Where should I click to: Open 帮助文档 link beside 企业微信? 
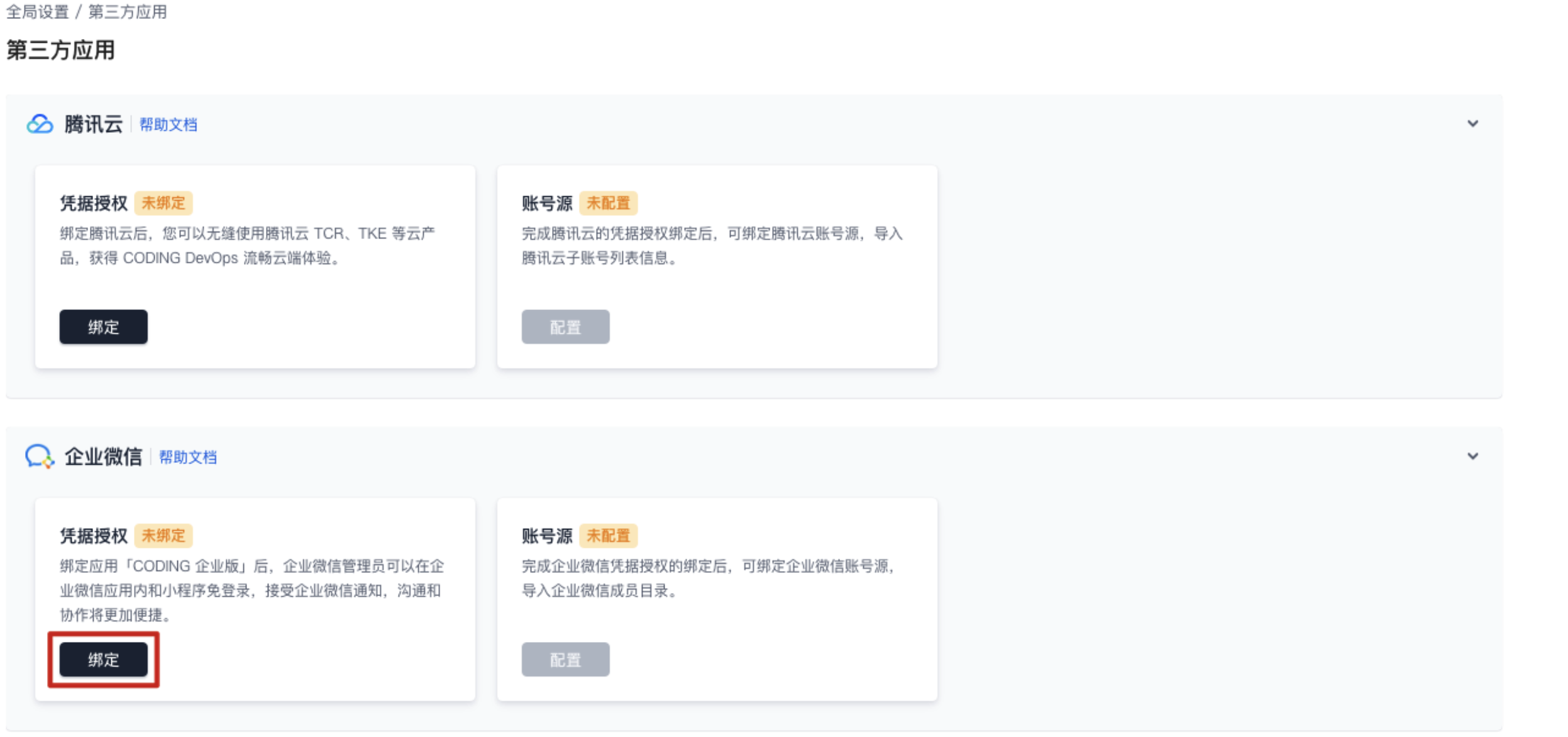click(x=187, y=457)
